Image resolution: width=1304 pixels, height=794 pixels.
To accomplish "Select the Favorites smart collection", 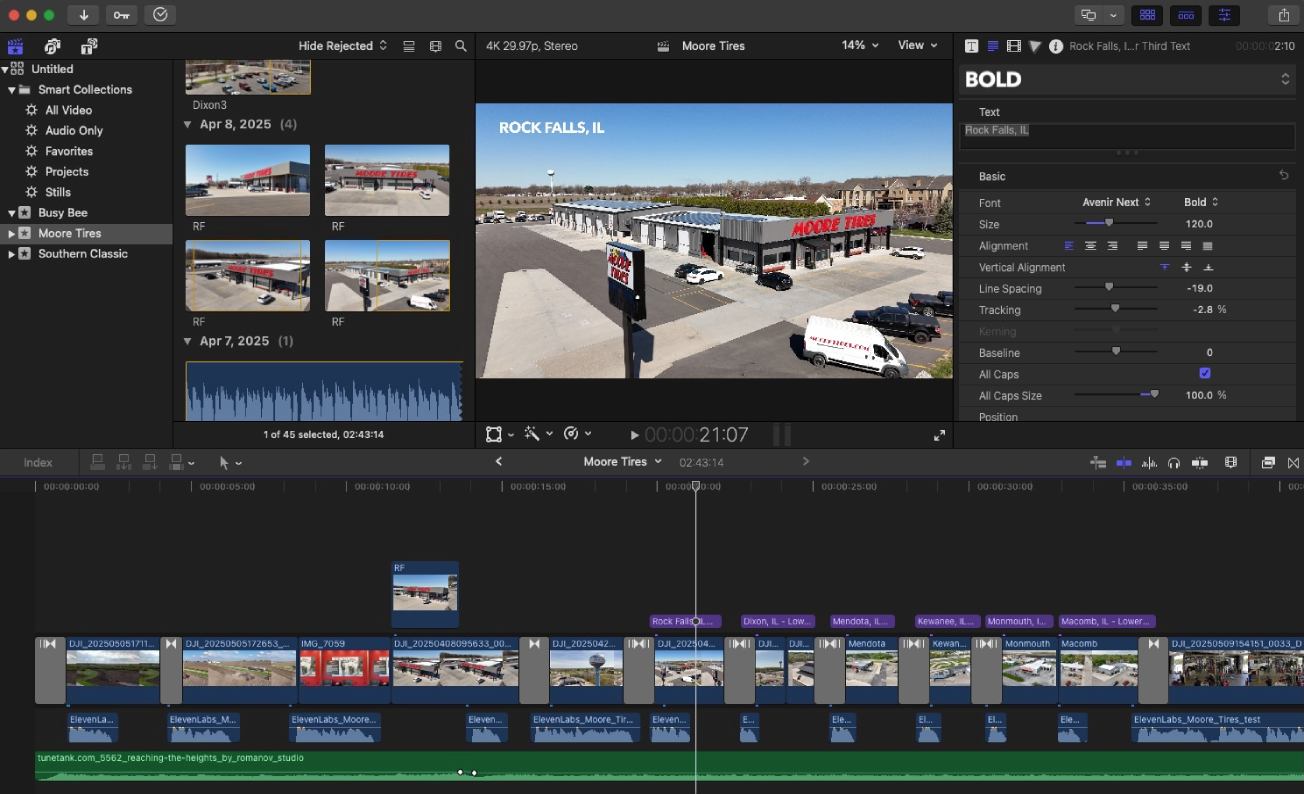I will coord(69,151).
